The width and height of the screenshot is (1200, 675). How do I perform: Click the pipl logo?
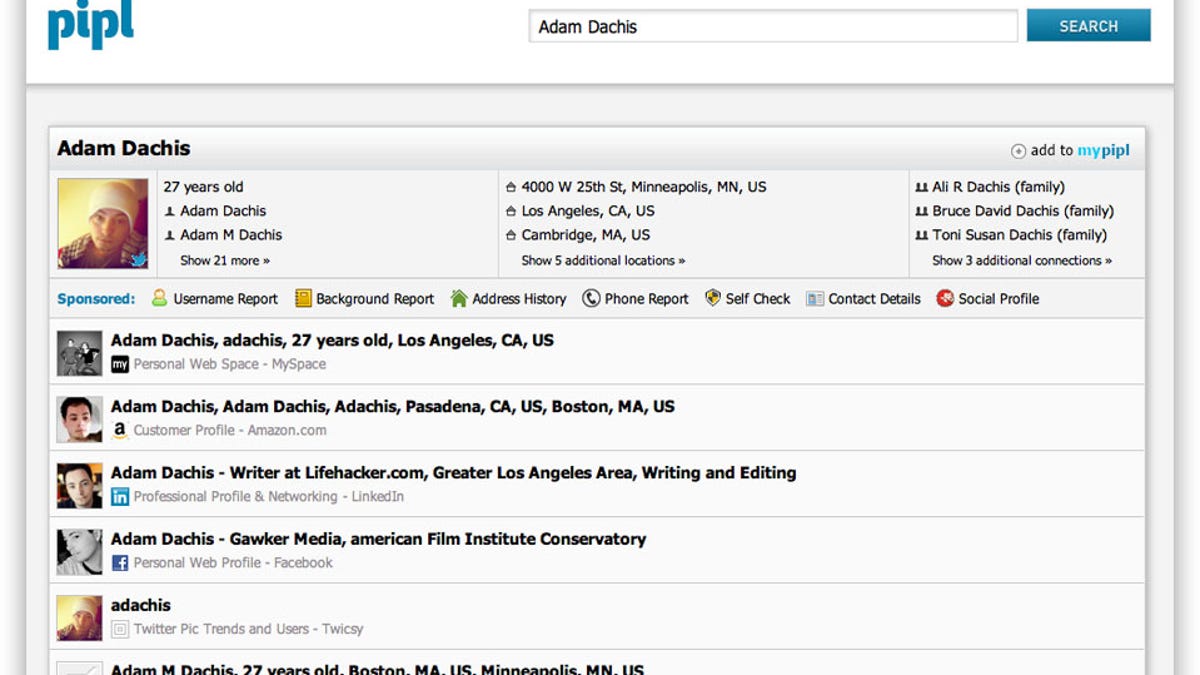tap(91, 25)
